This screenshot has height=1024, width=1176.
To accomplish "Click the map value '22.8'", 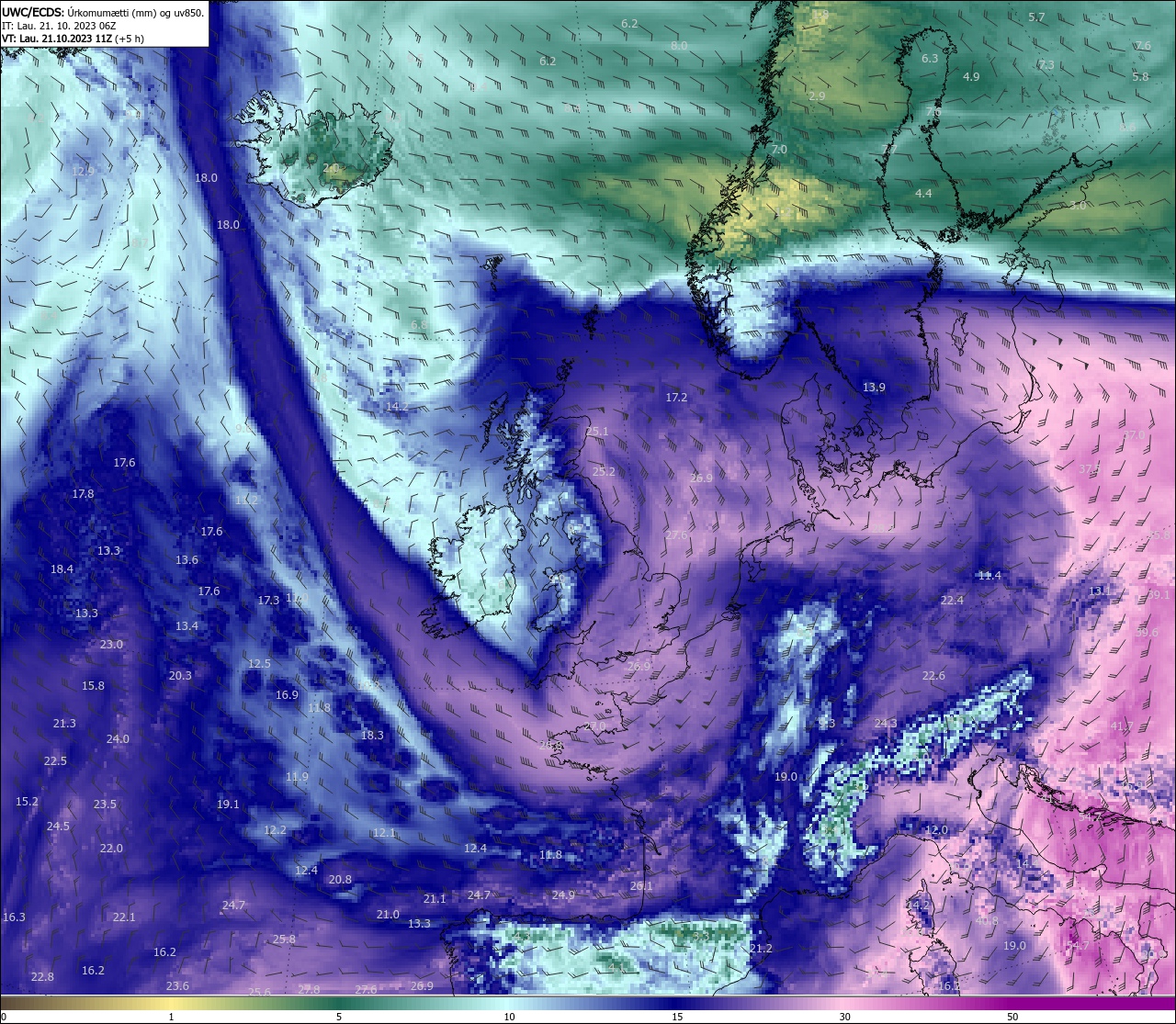I will 42,977.
